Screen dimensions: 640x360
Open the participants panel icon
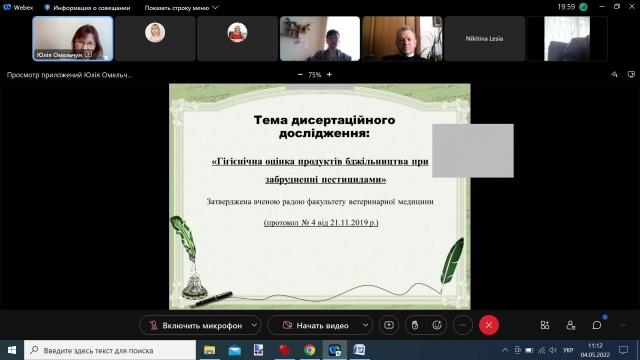point(571,325)
